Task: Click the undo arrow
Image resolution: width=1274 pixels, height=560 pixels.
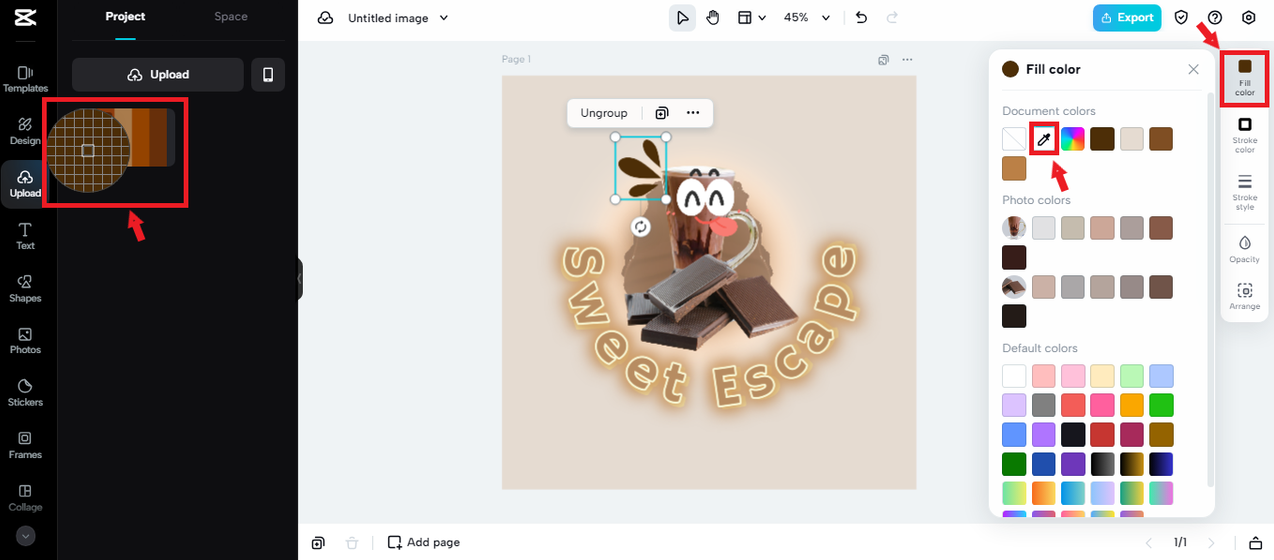Action: pyautogui.click(x=862, y=18)
